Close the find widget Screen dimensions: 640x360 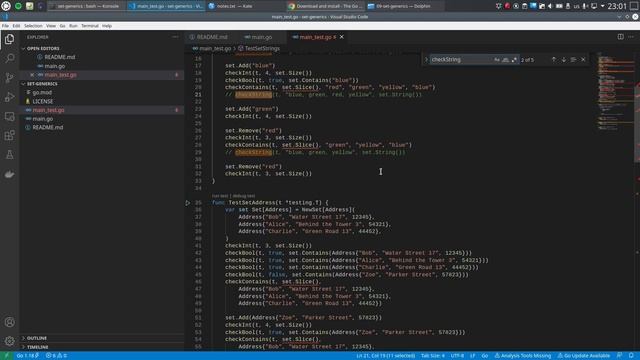(x=583, y=60)
